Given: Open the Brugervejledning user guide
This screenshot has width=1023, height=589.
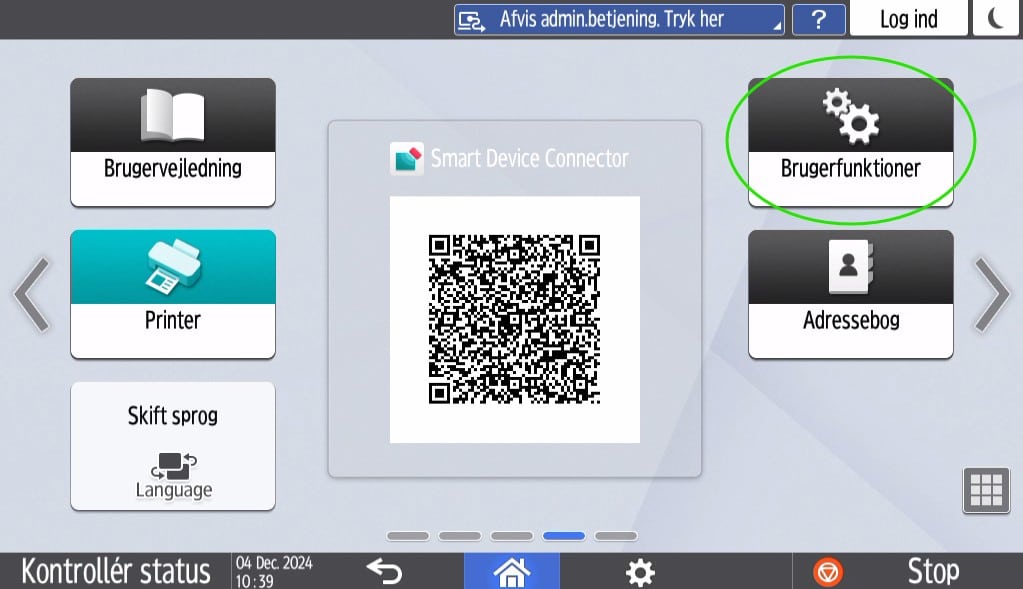Looking at the screenshot, I should [x=172, y=142].
